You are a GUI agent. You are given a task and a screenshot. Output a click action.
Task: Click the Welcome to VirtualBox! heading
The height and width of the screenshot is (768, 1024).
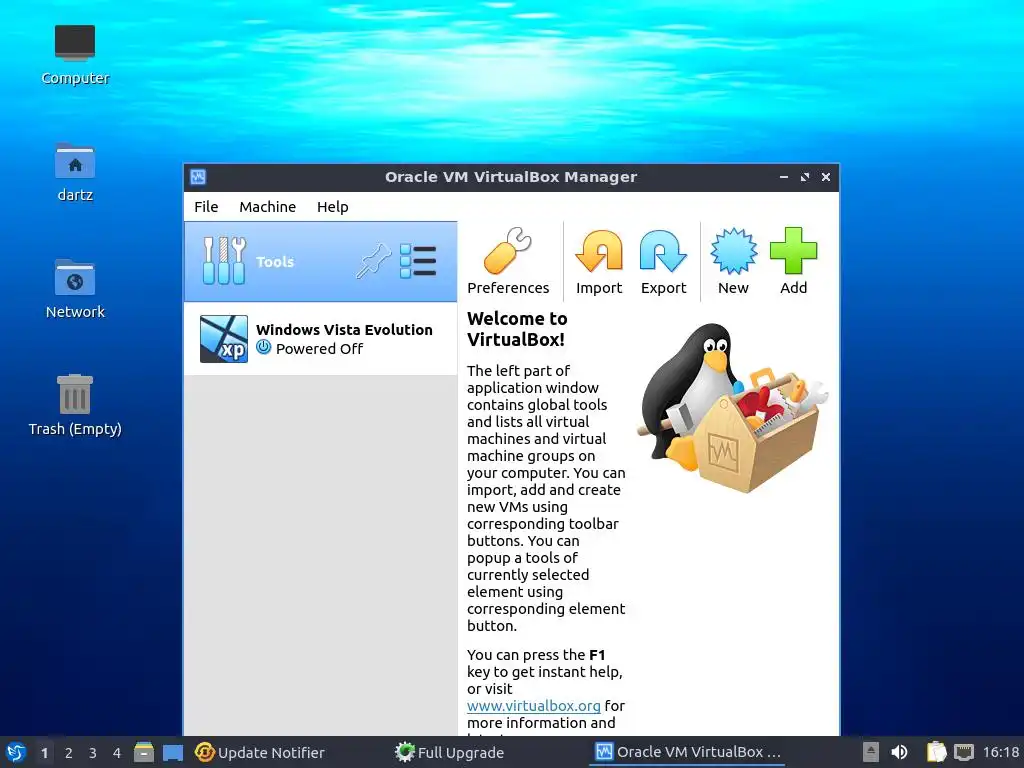pyautogui.click(x=517, y=329)
